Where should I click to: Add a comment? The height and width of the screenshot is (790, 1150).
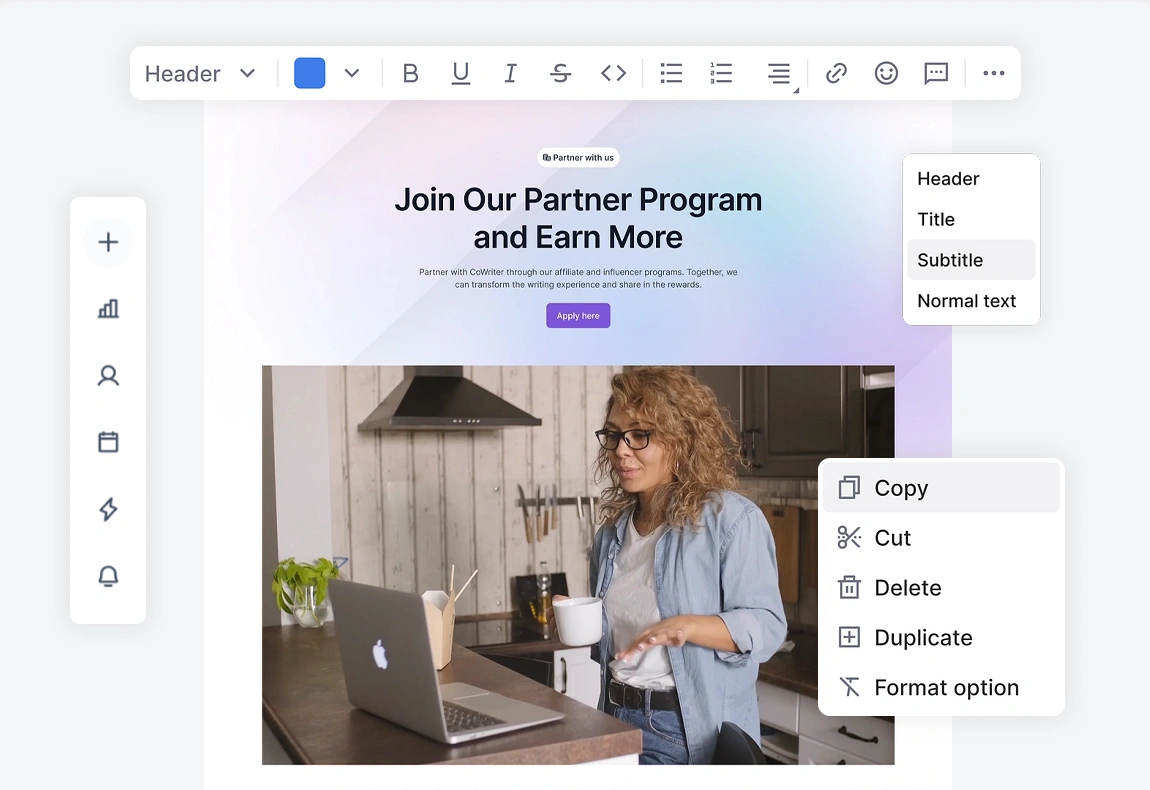[x=936, y=73]
